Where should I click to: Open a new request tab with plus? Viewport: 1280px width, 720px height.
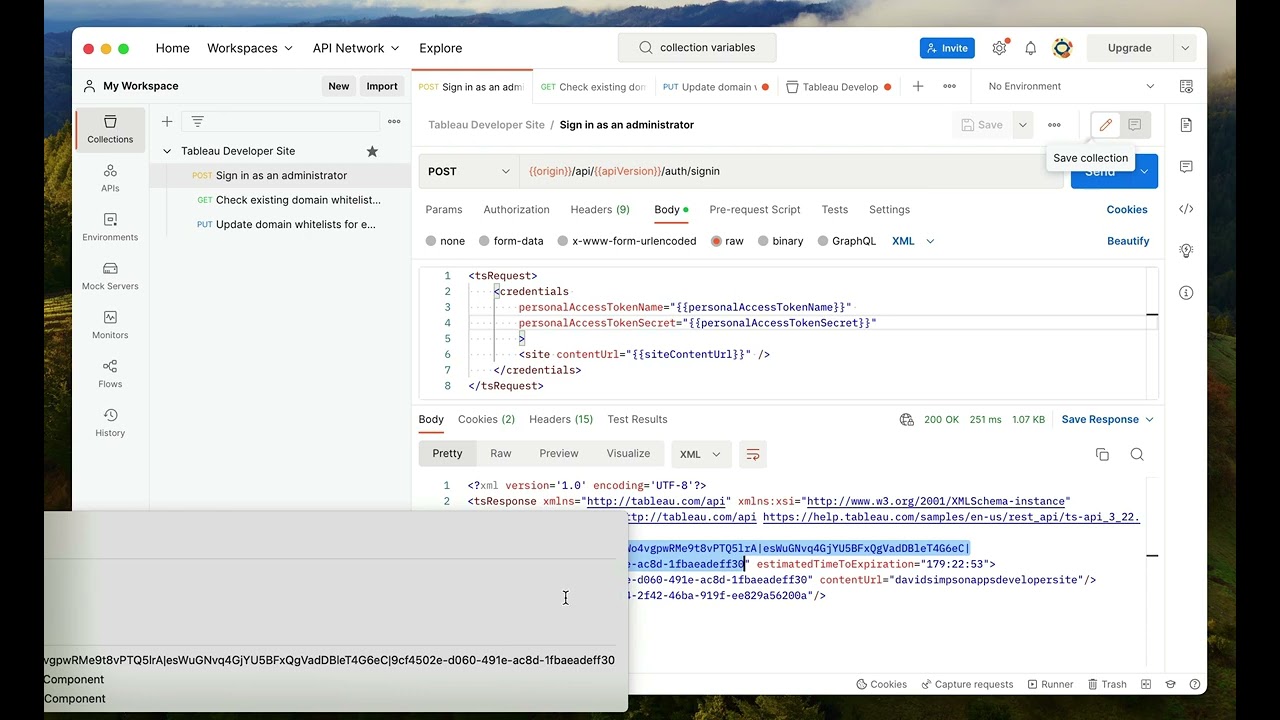[x=918, y=86]
